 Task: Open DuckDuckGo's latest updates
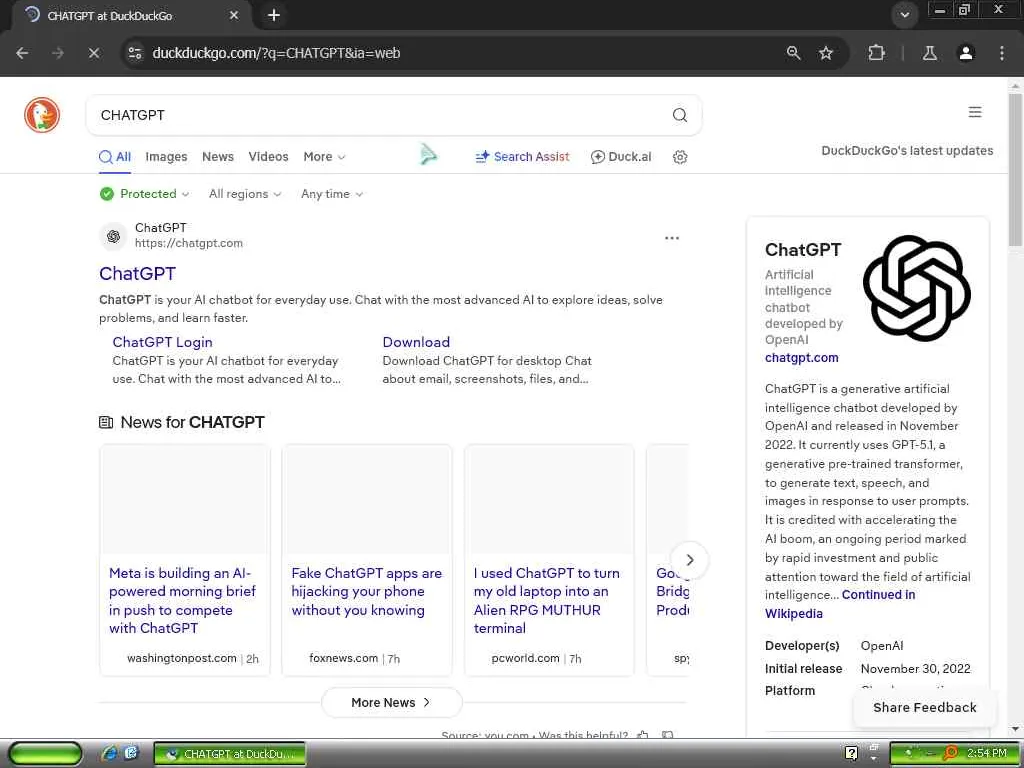click(907, 151)
